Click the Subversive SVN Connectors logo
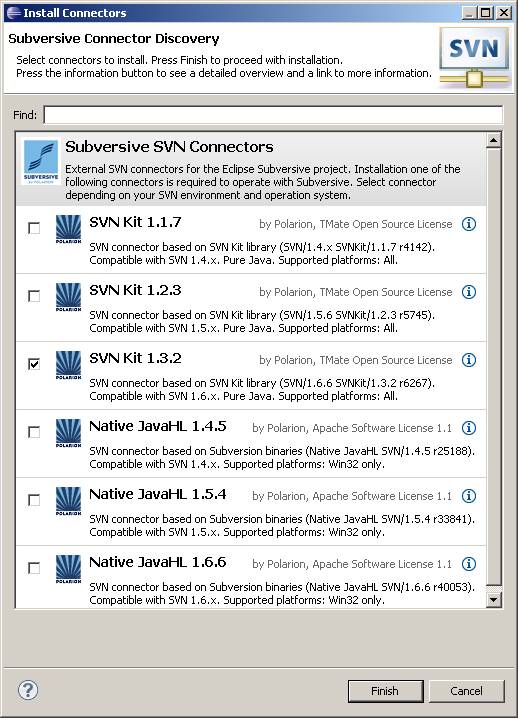The height and width of the screenshot is (718, 518). tap(41, 162)
